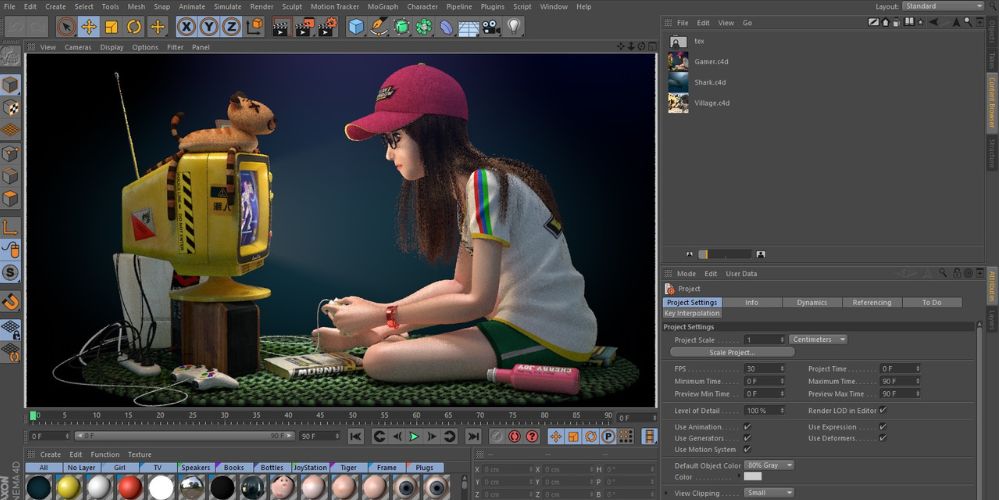Add a light with the bulb icon
This screenshot has width=1000, height=500.
514,27
